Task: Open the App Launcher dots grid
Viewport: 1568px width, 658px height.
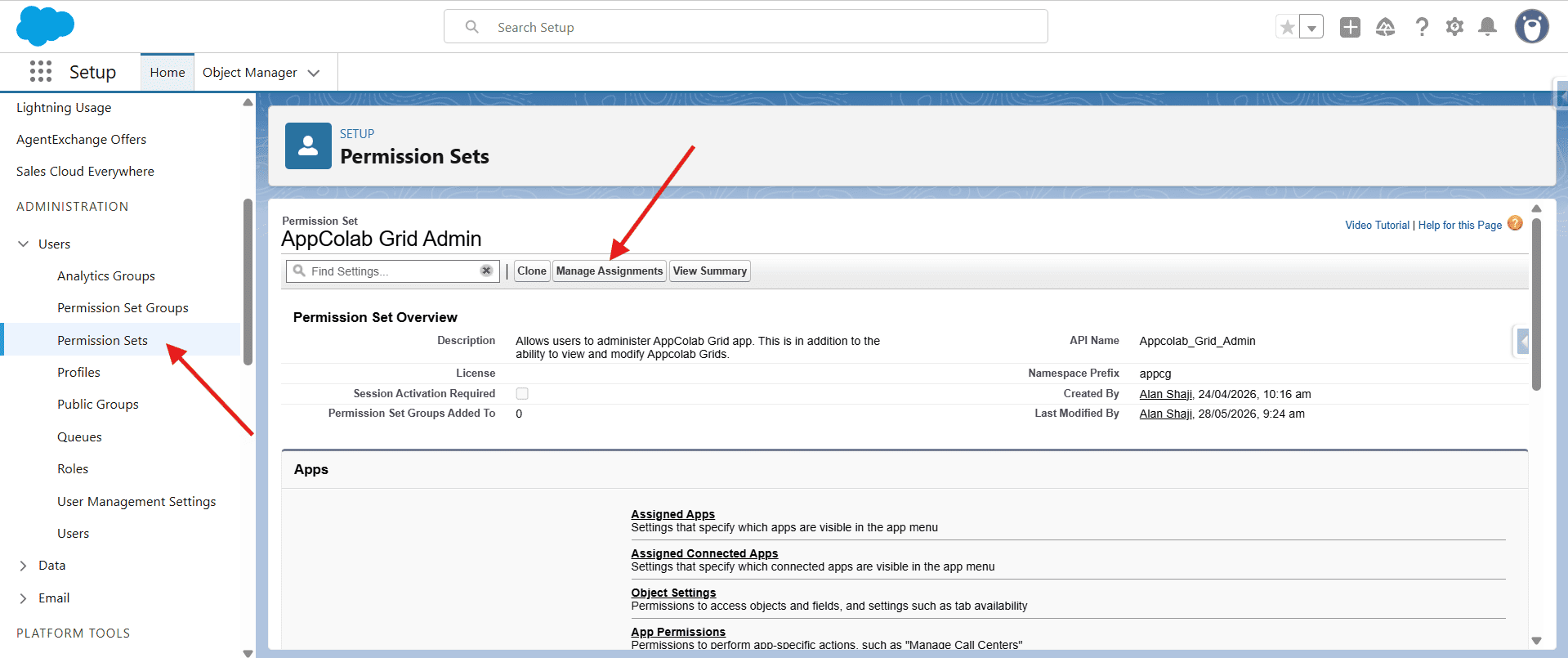Action: [x=41, y=72]
